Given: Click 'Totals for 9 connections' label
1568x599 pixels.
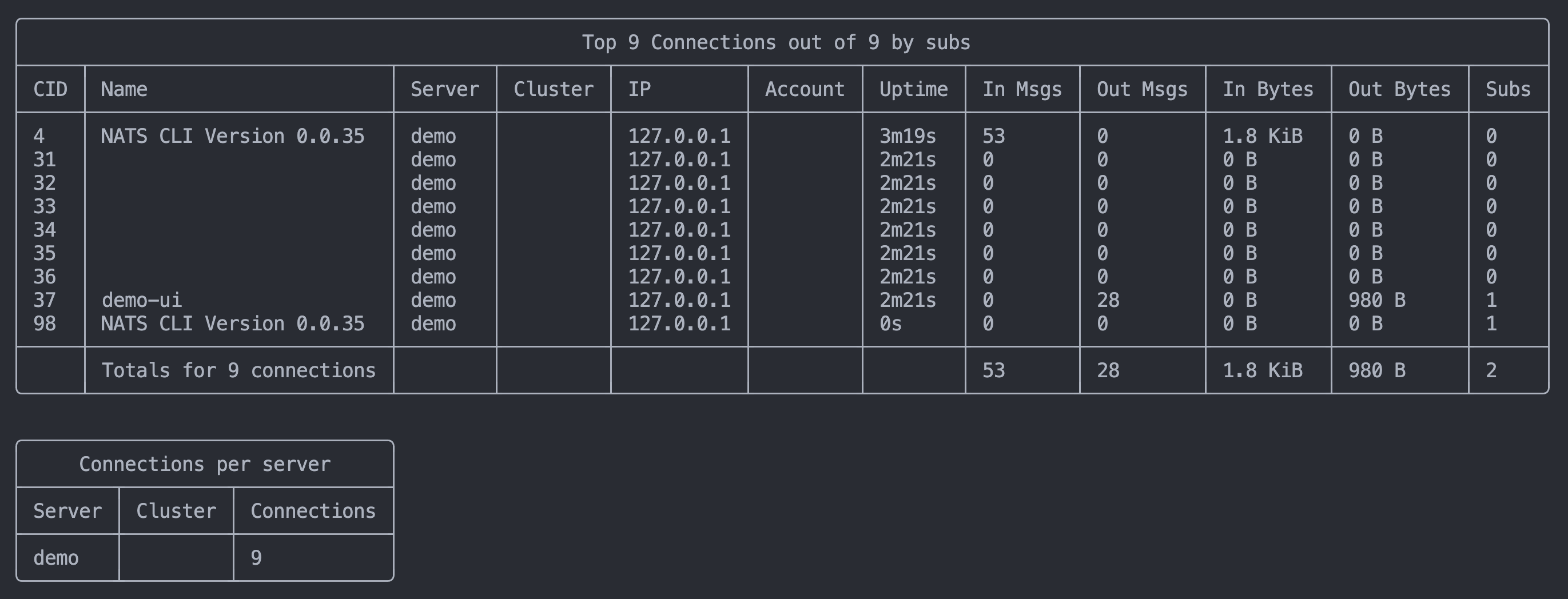Looking at the screenshot, I should [x=238, y=371].
